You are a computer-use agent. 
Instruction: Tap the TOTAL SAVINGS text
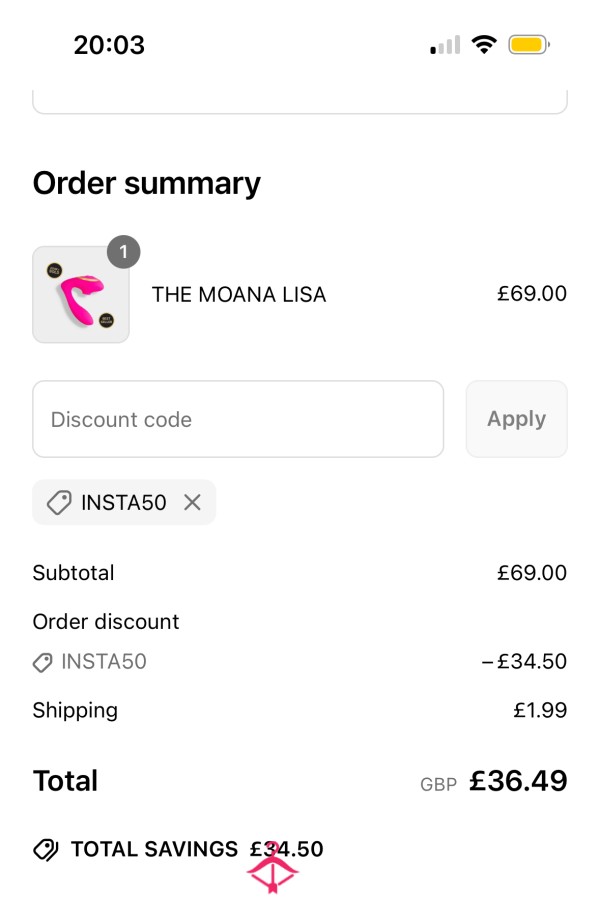point(154,849)
